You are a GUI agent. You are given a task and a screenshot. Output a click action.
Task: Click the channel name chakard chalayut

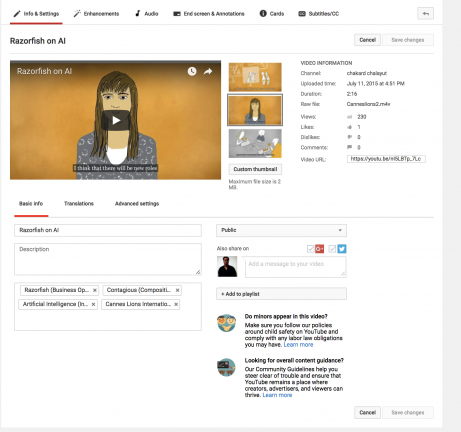point(367,73)
